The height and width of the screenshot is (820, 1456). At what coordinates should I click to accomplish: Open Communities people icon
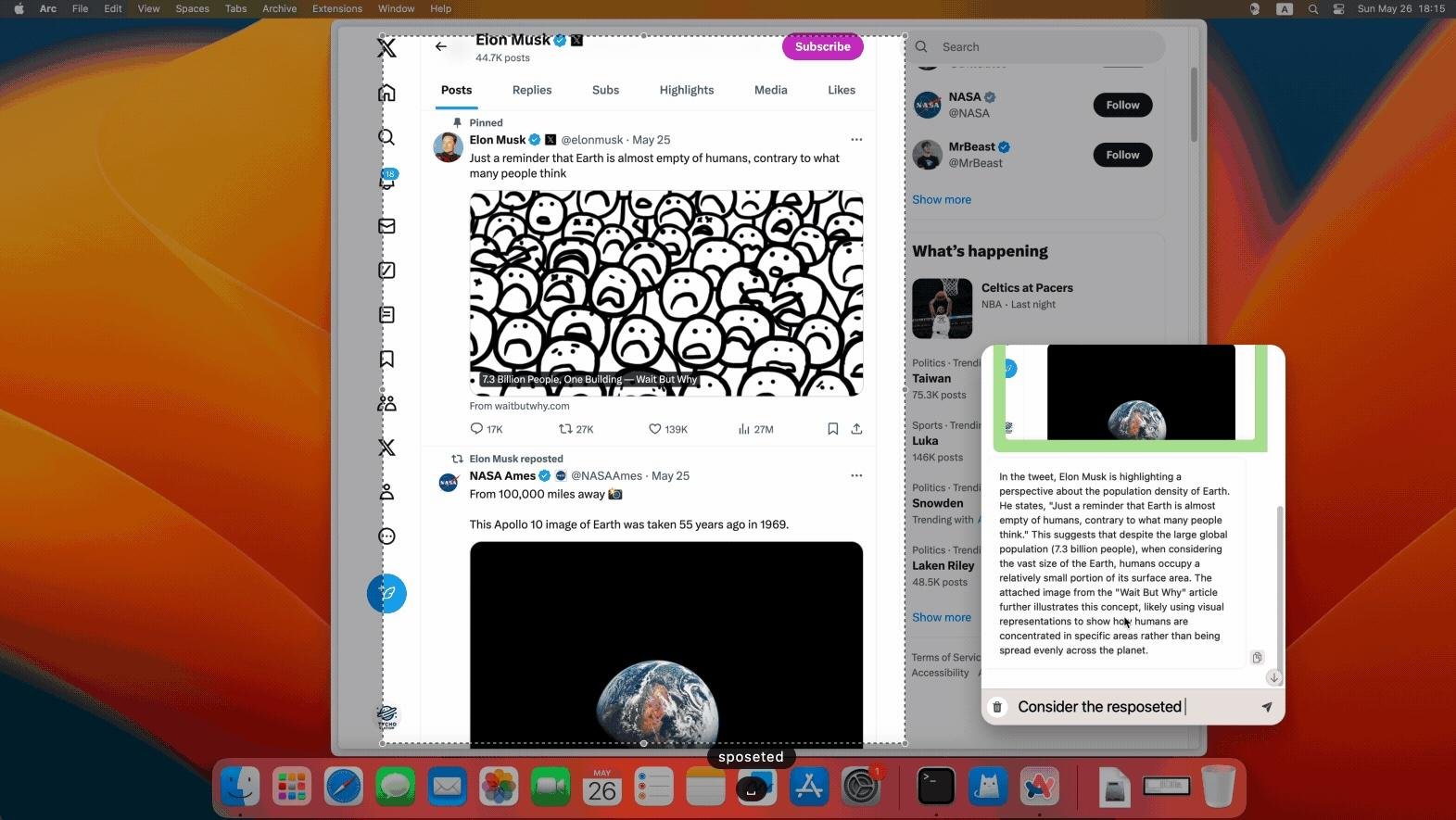(387, 403)
